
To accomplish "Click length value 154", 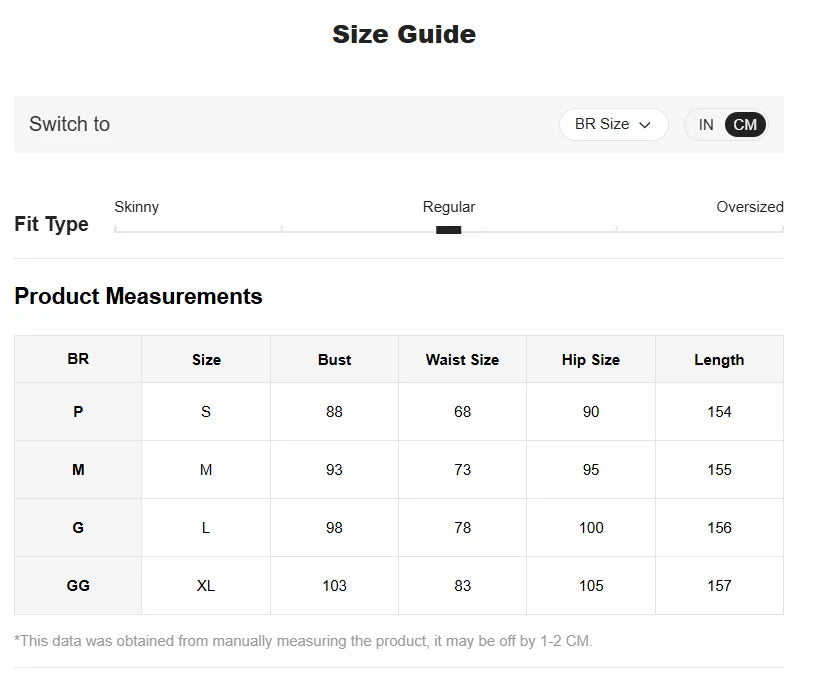I will click(x=719, y=411).
